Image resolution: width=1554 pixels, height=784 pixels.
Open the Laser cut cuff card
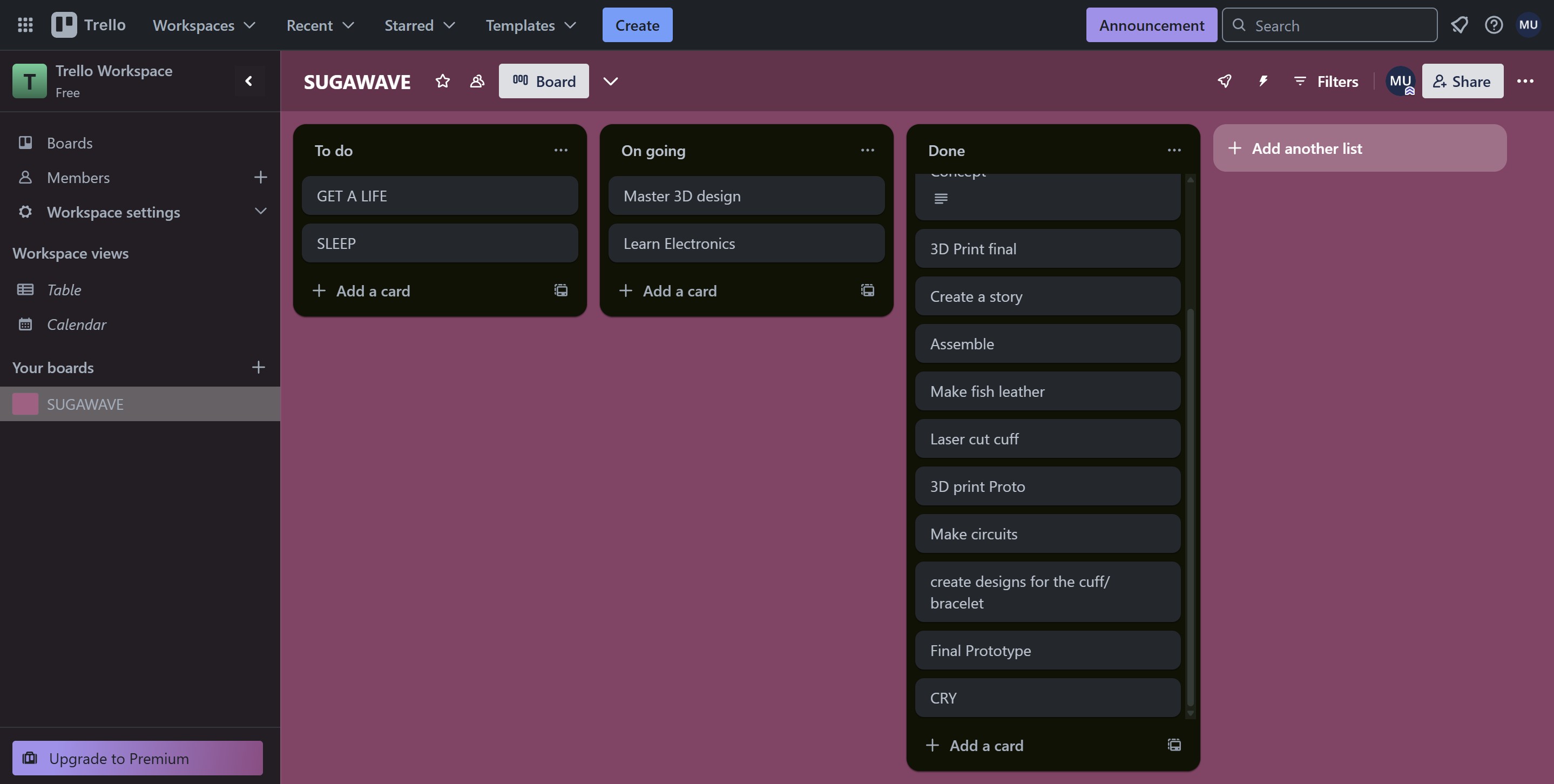(1048, 438)
